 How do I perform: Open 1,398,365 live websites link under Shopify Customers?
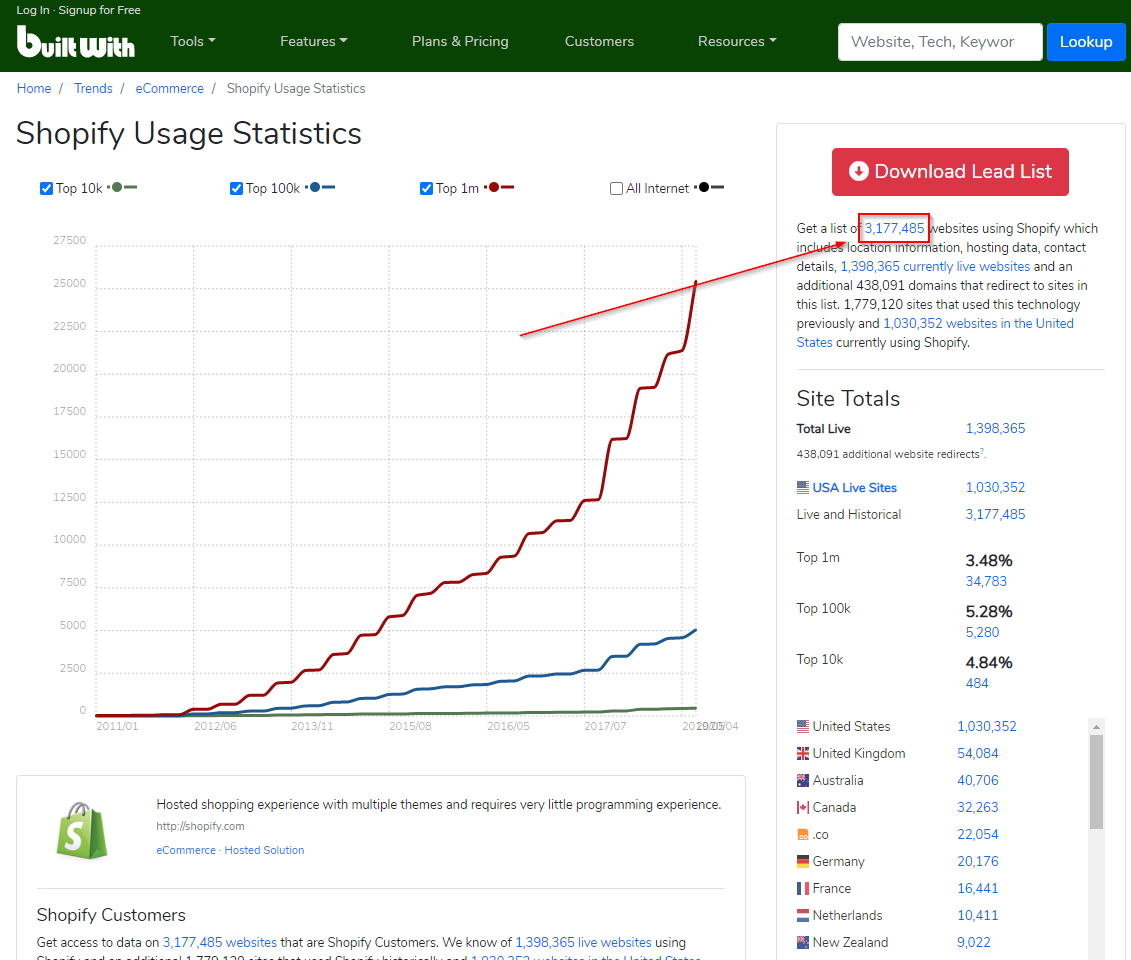[584, 942]
